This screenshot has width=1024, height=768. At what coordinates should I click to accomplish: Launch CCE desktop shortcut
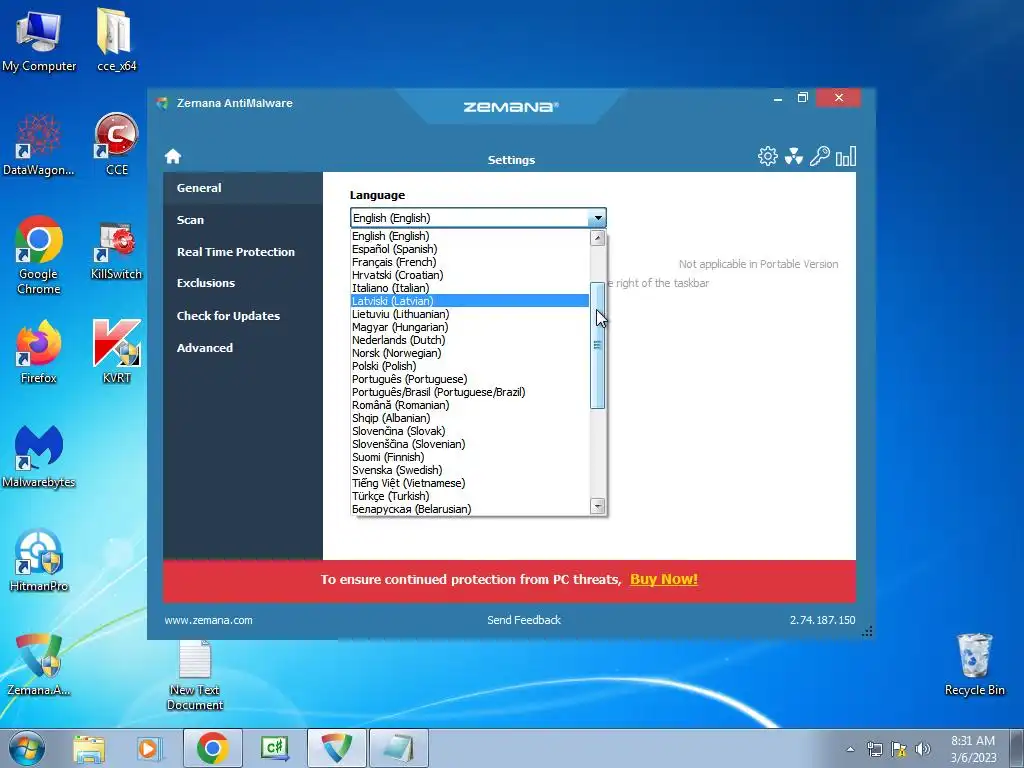point(116,144)
